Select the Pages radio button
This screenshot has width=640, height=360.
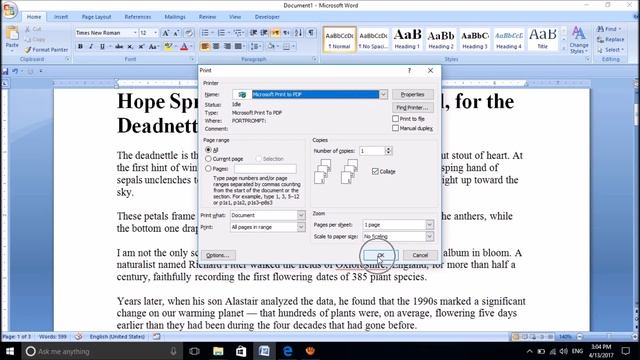[x=208, y=169]
